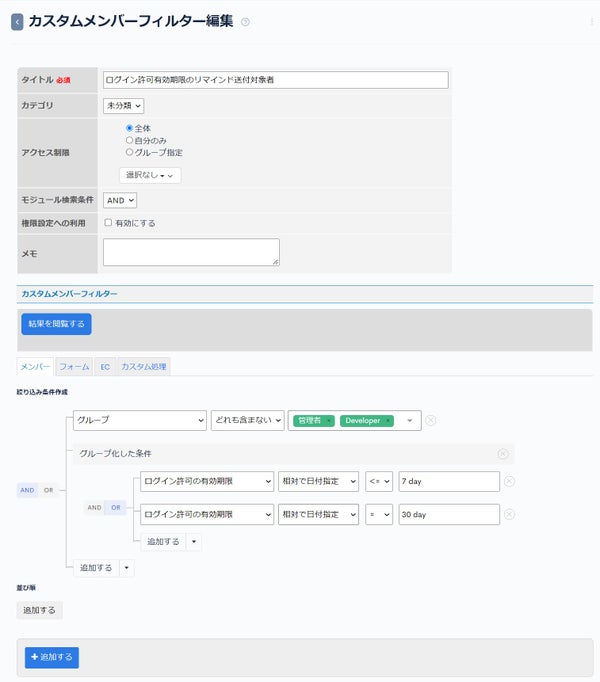Expand the arrow beside the outer 追加する button
This screenshot has width=600, height=682.
127,568
